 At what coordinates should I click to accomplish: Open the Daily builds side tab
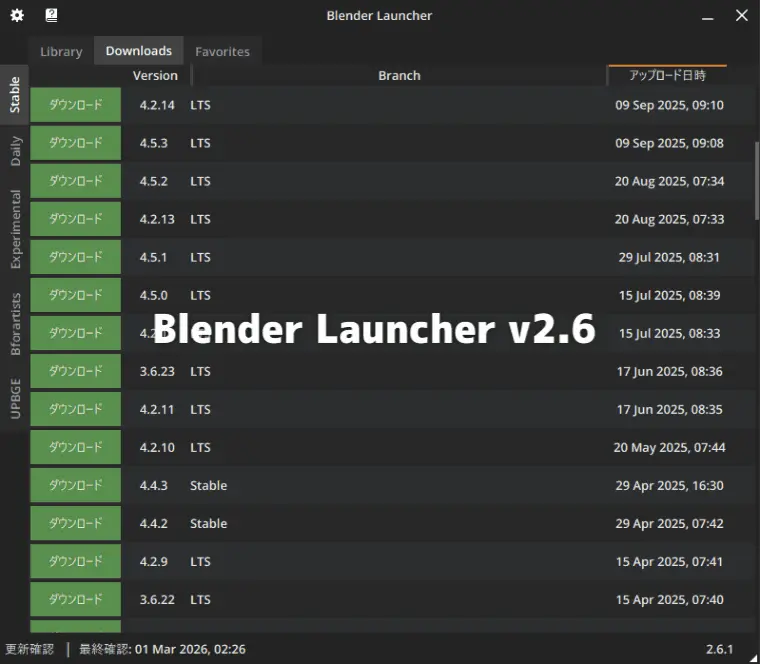click(x=15, y=151)
